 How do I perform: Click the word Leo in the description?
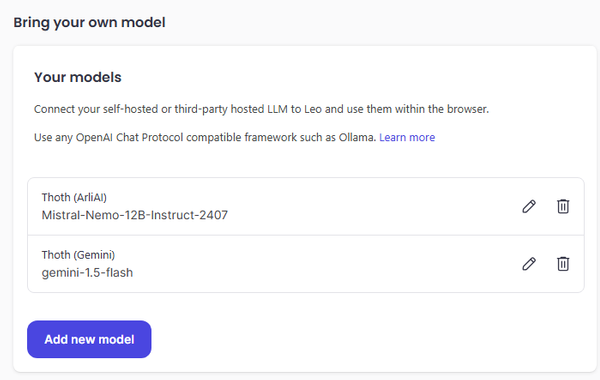pos(313,109)
